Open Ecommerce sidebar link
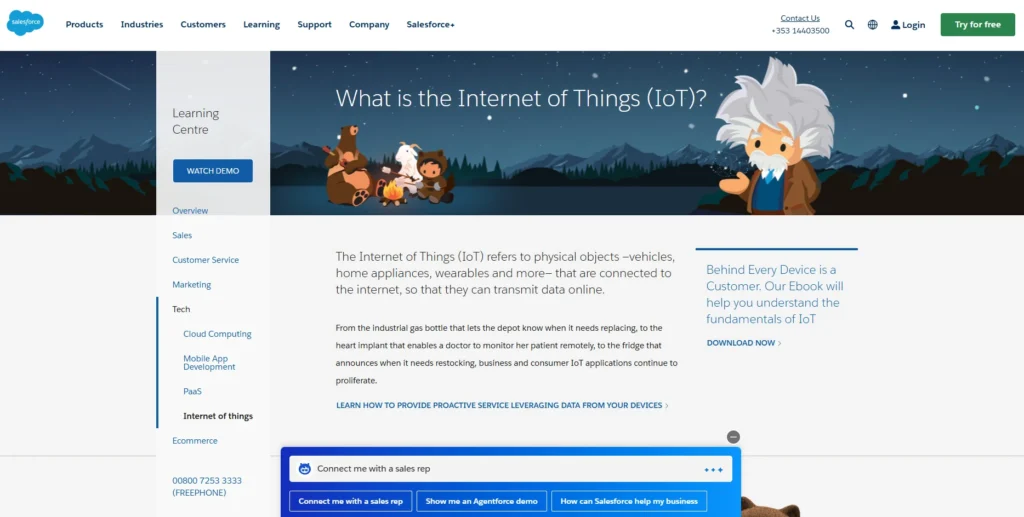Viewport: 1024px width, 517px height. click(x=195, y=441)
